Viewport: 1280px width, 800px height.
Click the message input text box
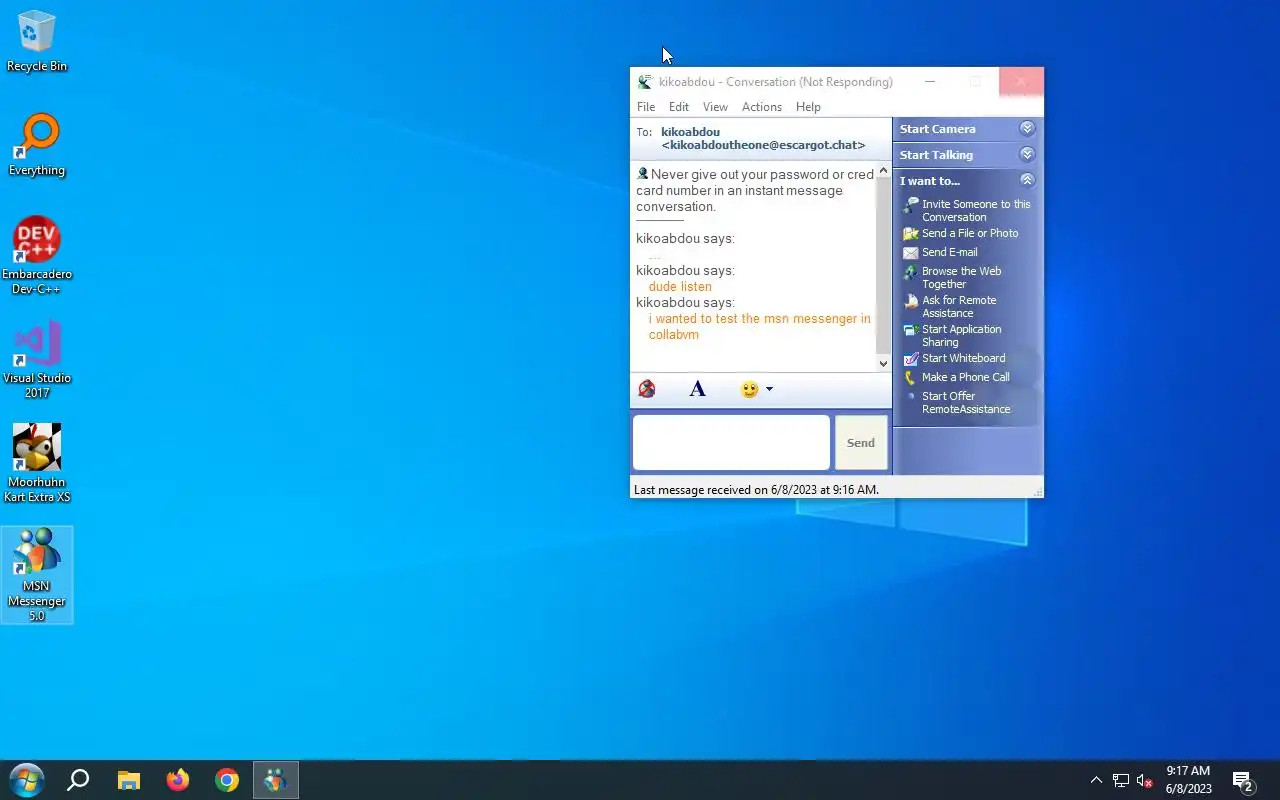click(731, 442)
